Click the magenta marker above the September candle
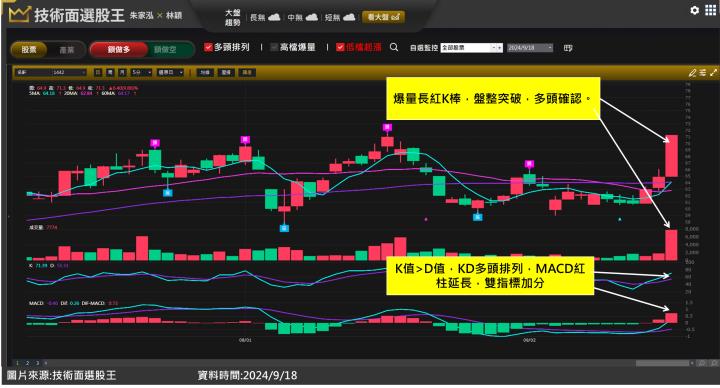The image size is (720, 388). coord(529,164)
